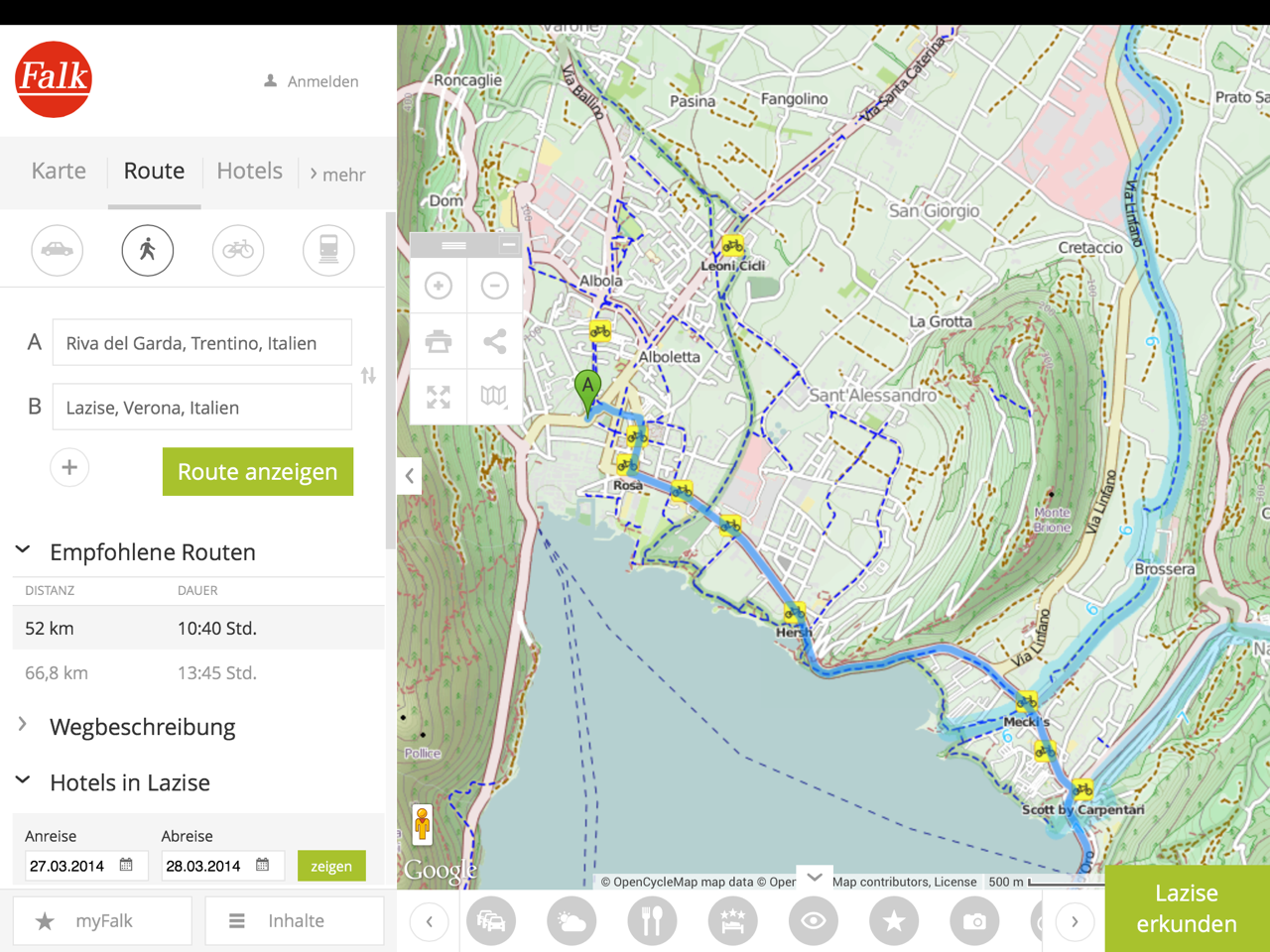The height and width of the screenshot is (952, 1270).
Task: Print the map with printer icon
Action: (x=439, y=342)
